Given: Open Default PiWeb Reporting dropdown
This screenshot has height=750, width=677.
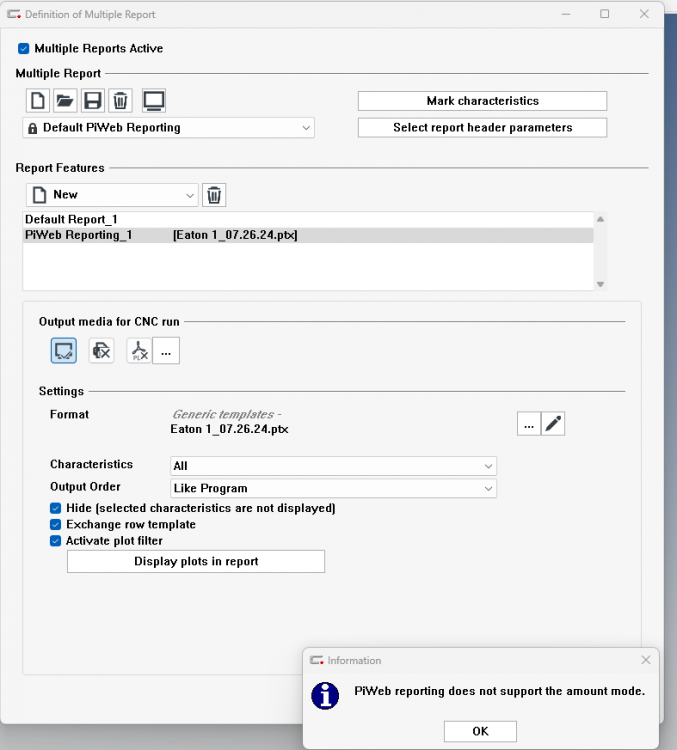Looking at the screenshot, I should pos(168,128).
